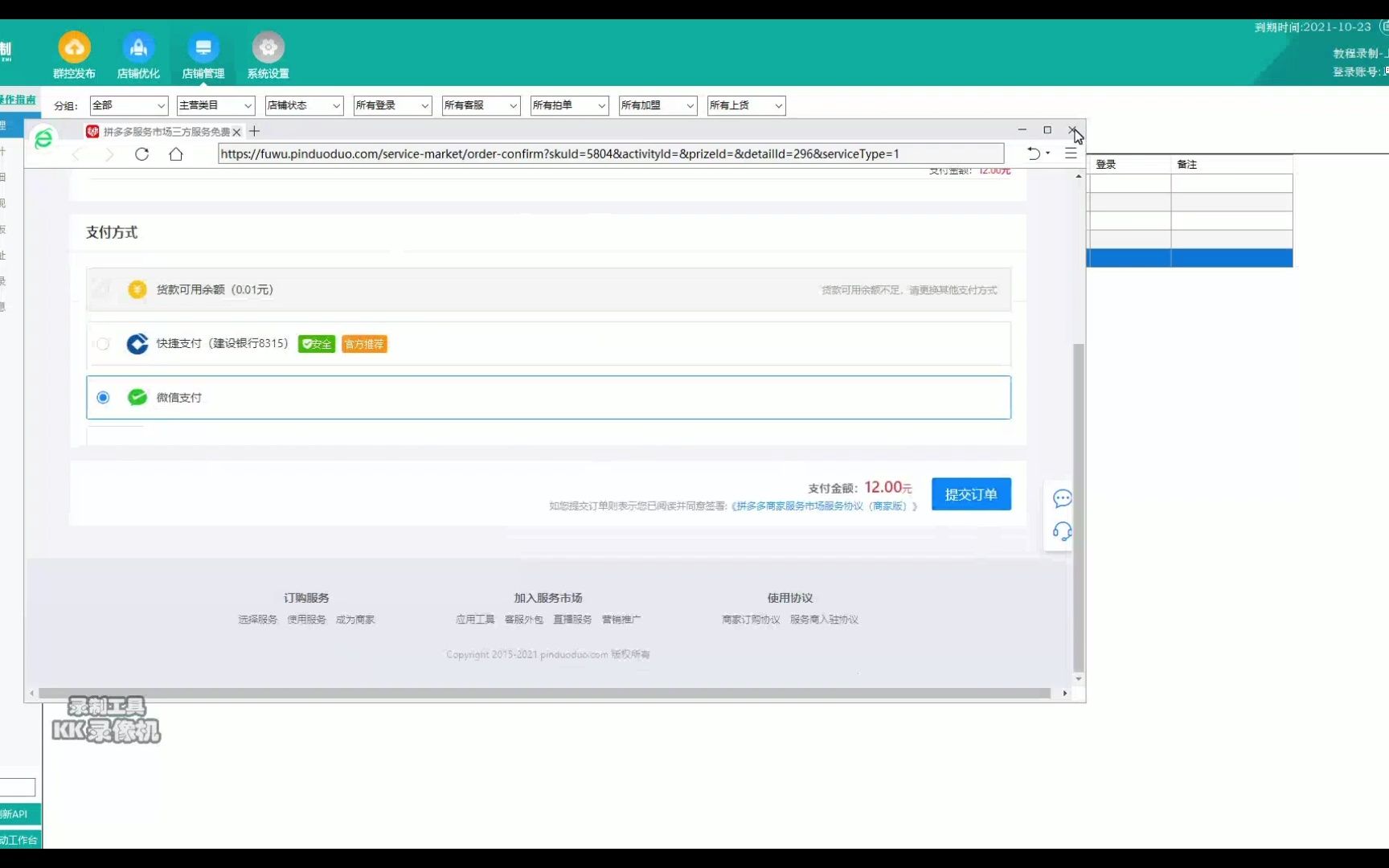Select the highlighted blue table row

(1190, 258)
